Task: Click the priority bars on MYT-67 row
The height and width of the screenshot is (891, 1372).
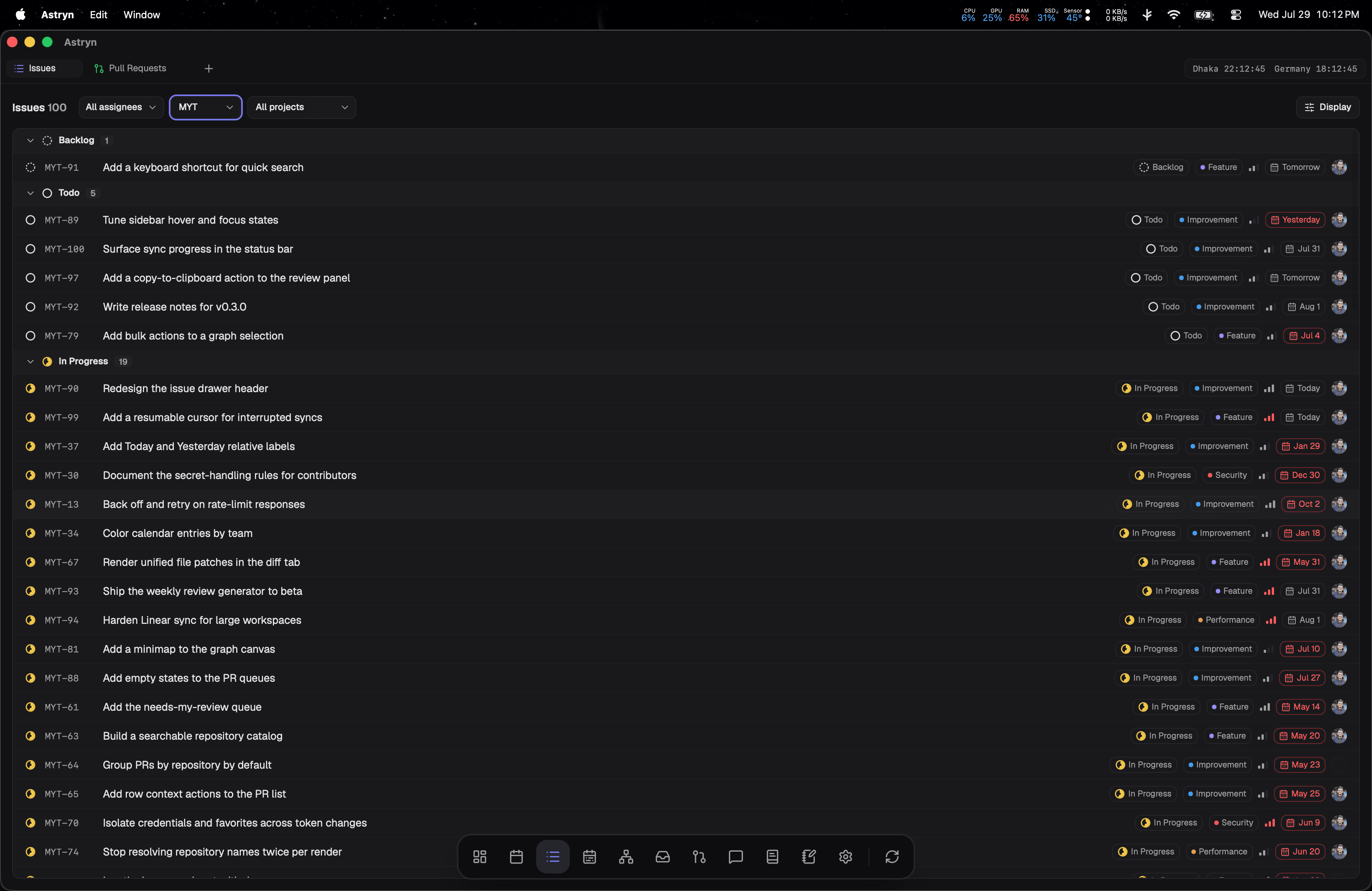Action: coord(1265,562)
